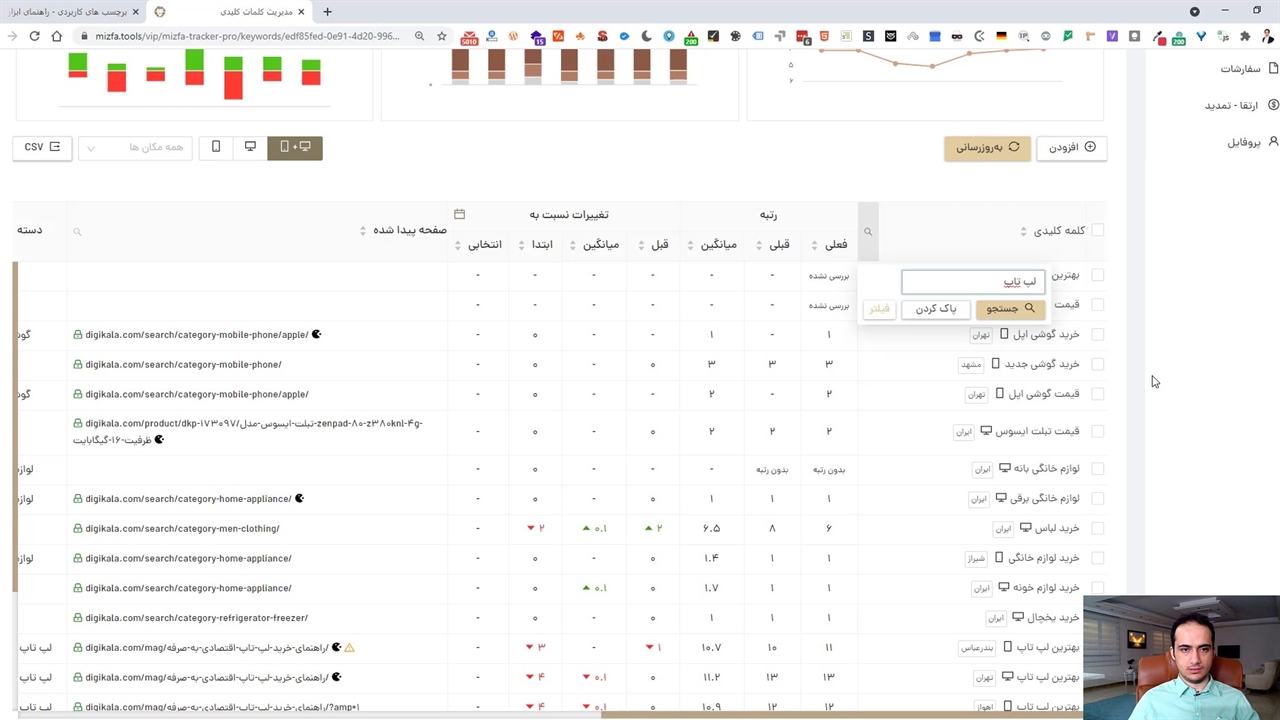Click the calendar icon beside تغییرات نسبت به
The height and width of the screenshot is (720, 1280).
pos(459,214)
